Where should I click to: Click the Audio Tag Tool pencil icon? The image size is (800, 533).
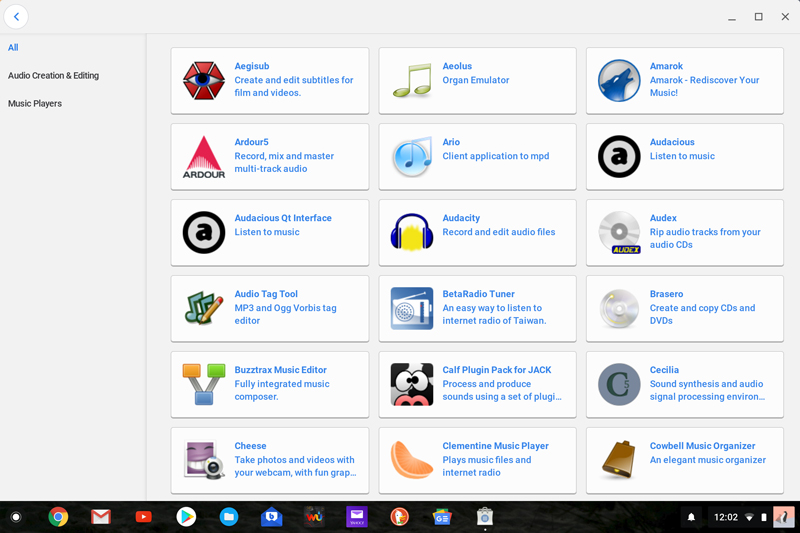pos(204,308)
